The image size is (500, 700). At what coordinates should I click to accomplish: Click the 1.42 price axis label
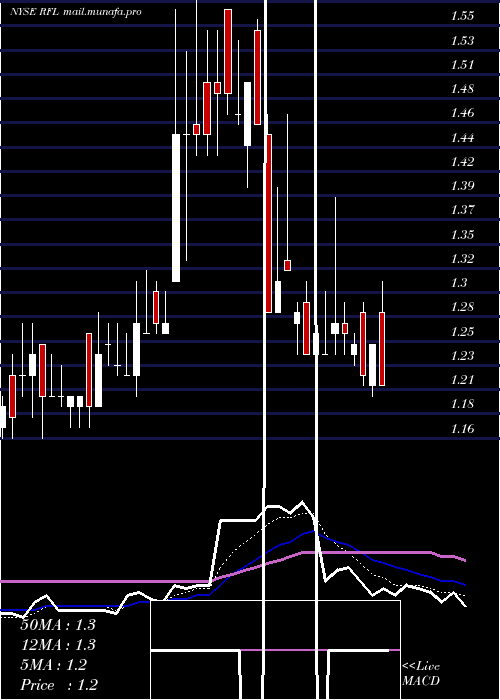pyautogui.click(x=462, y=162)
